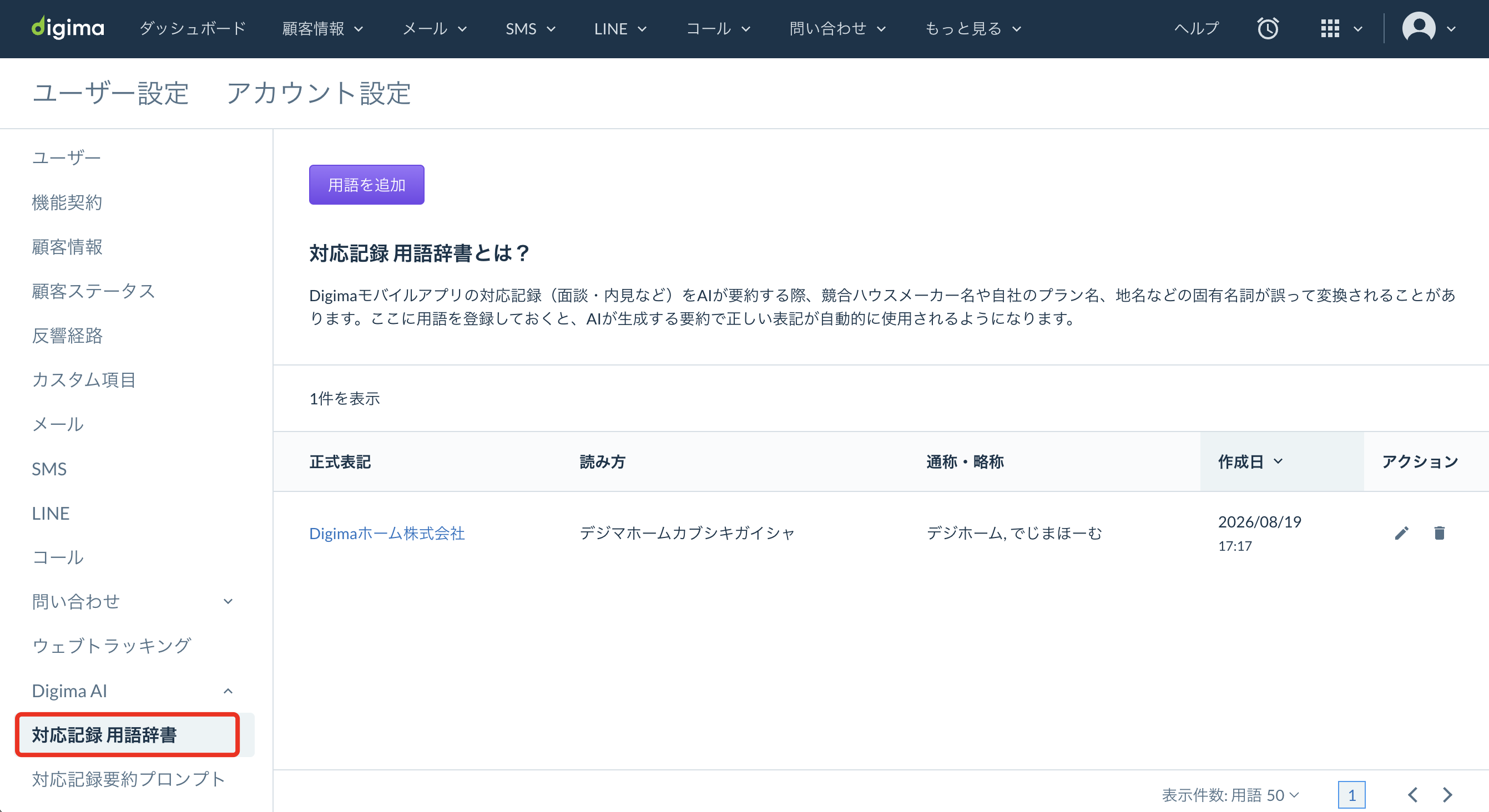Click the 対応記録 用語辞書とは？ heading
Viewport: 1489px width, 812px height.
pyautogui.click(x=420, y=253)
